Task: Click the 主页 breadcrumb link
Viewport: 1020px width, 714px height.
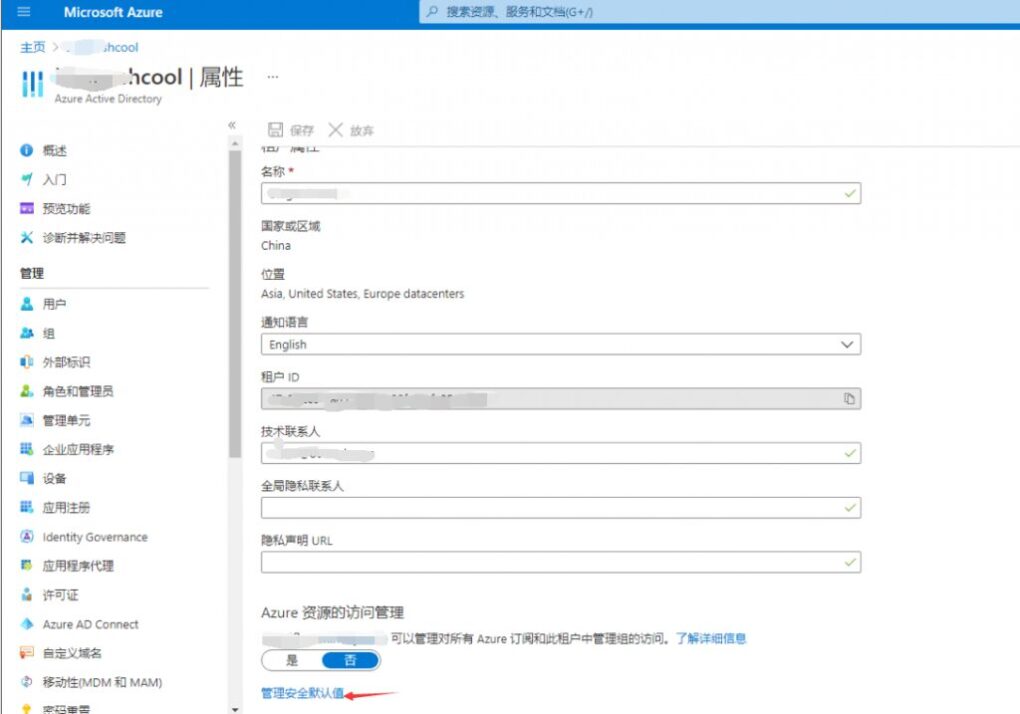Action: (x=33, y=47)
